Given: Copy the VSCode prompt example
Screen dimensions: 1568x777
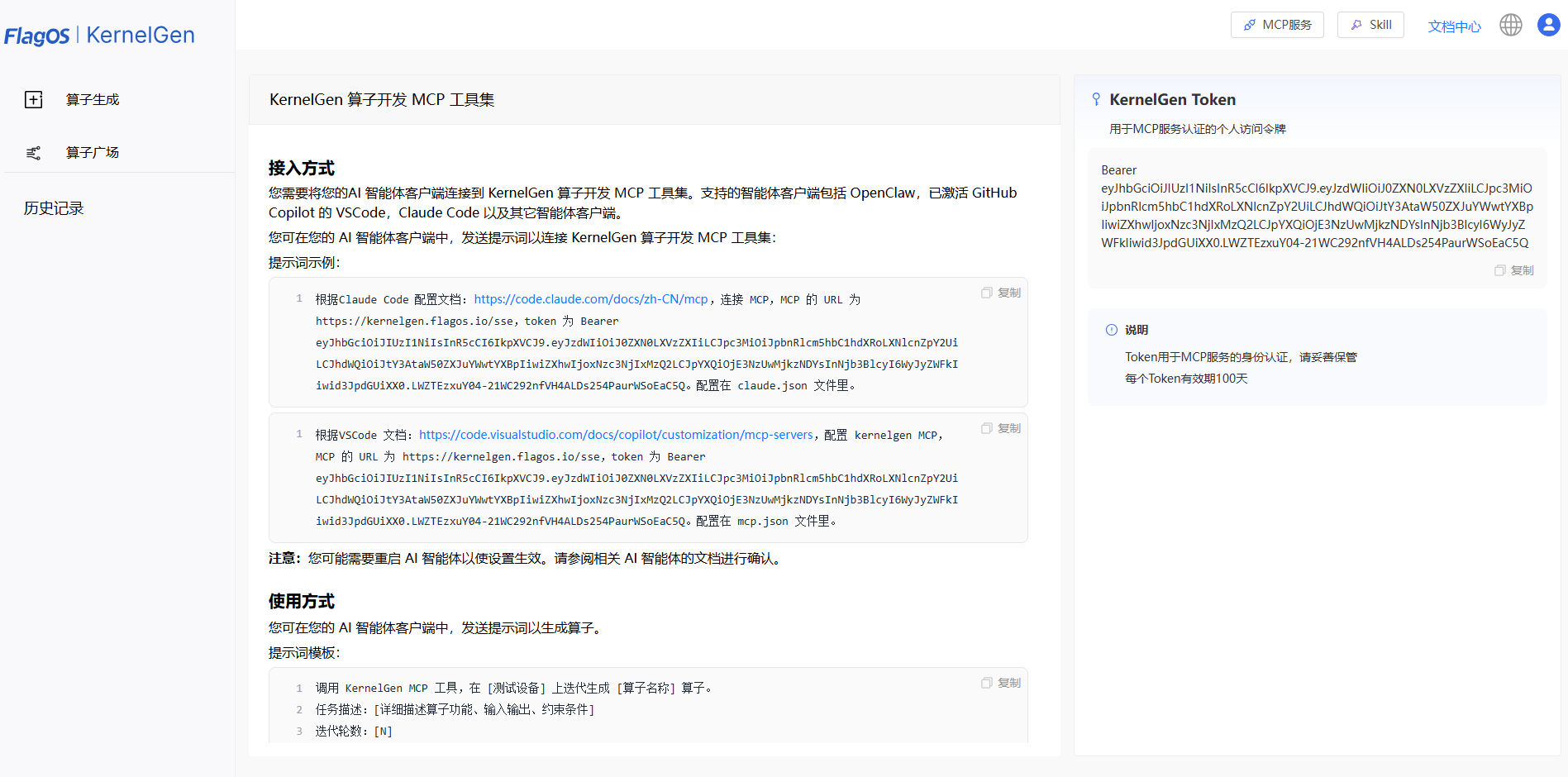Looking at the screenshot, I should click(1001, 428).
